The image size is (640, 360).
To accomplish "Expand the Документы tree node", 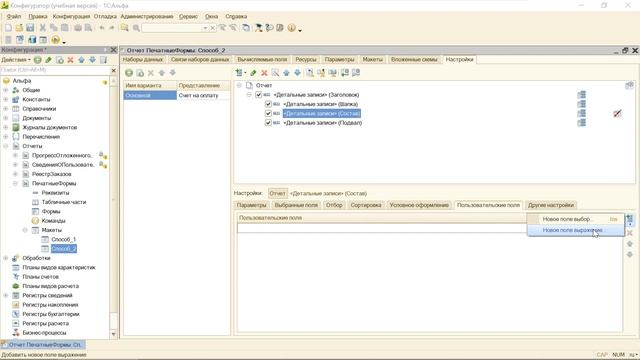I will click(6, 118).
